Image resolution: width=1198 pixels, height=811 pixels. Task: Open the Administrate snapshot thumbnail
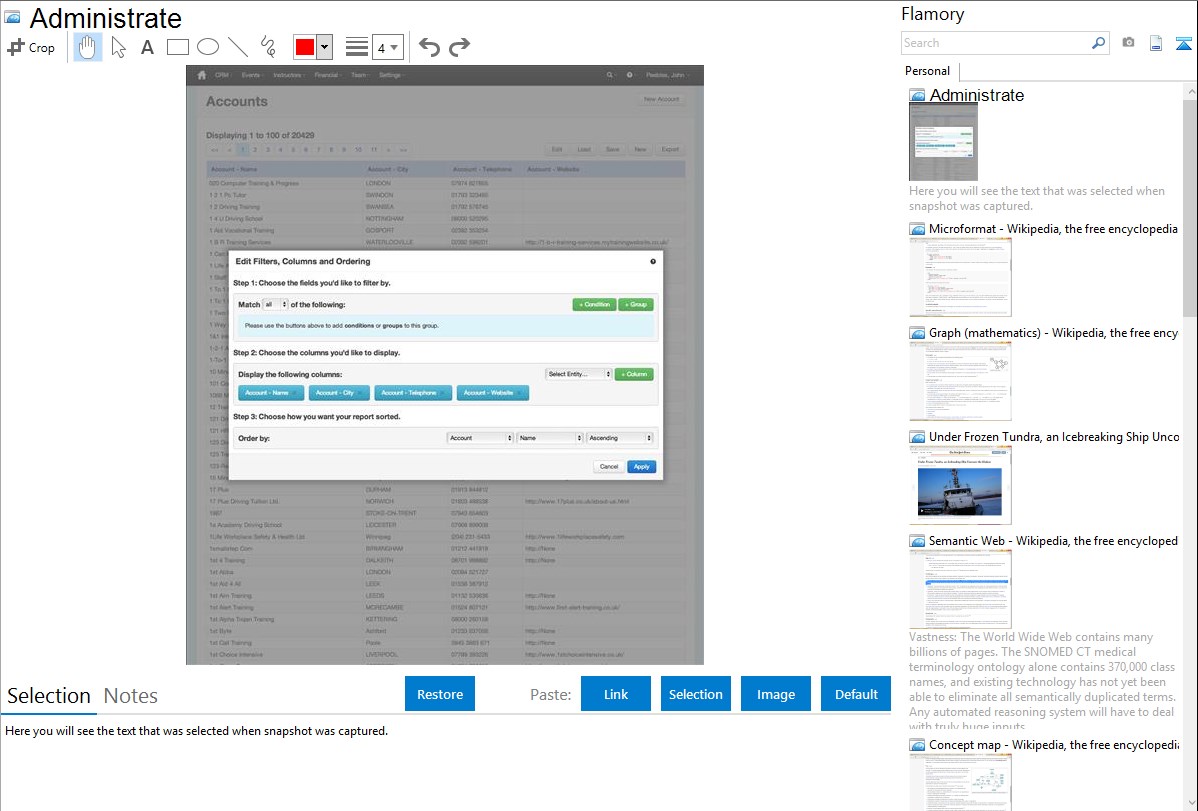click(944, 143)
